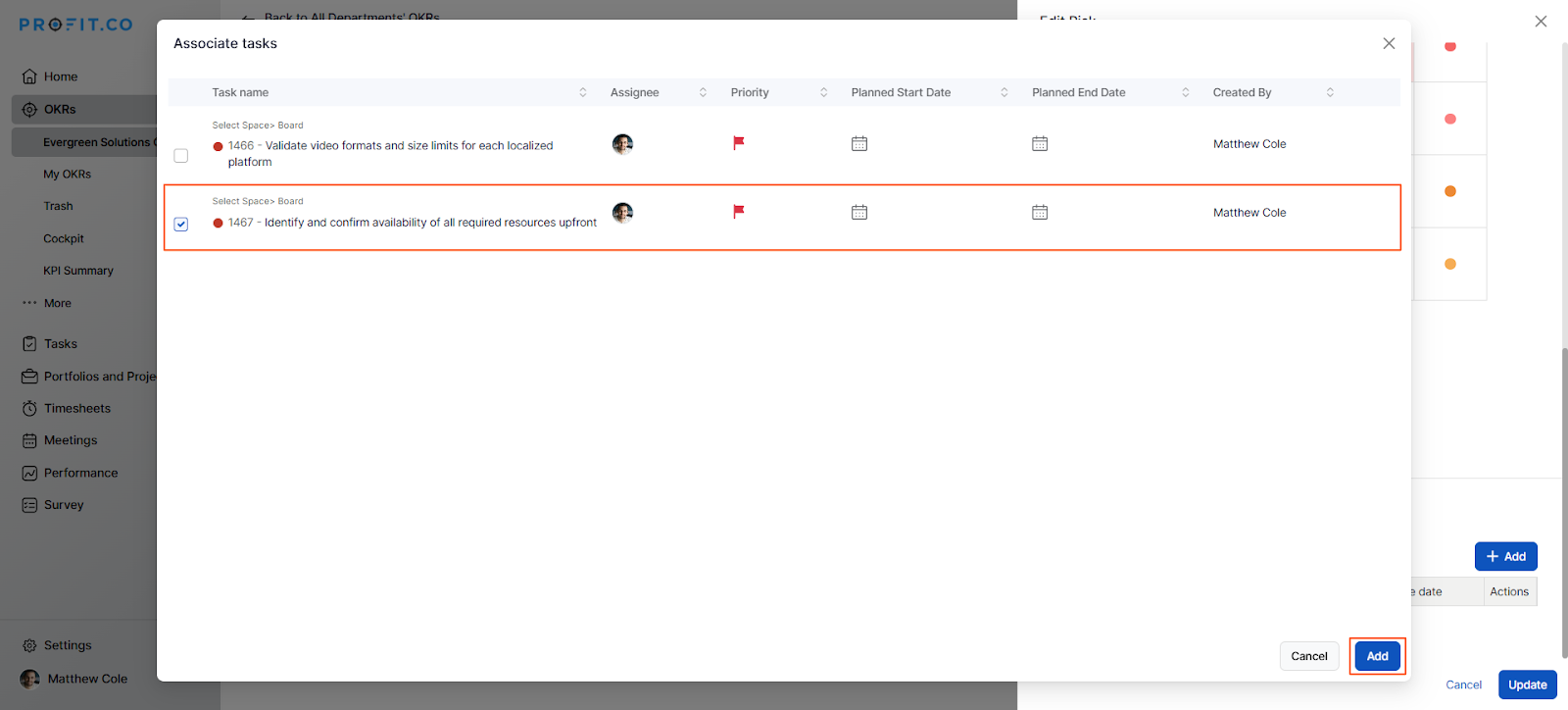Click the OKRs target icon
1568x710 pixels.
(x=29, y=109)
